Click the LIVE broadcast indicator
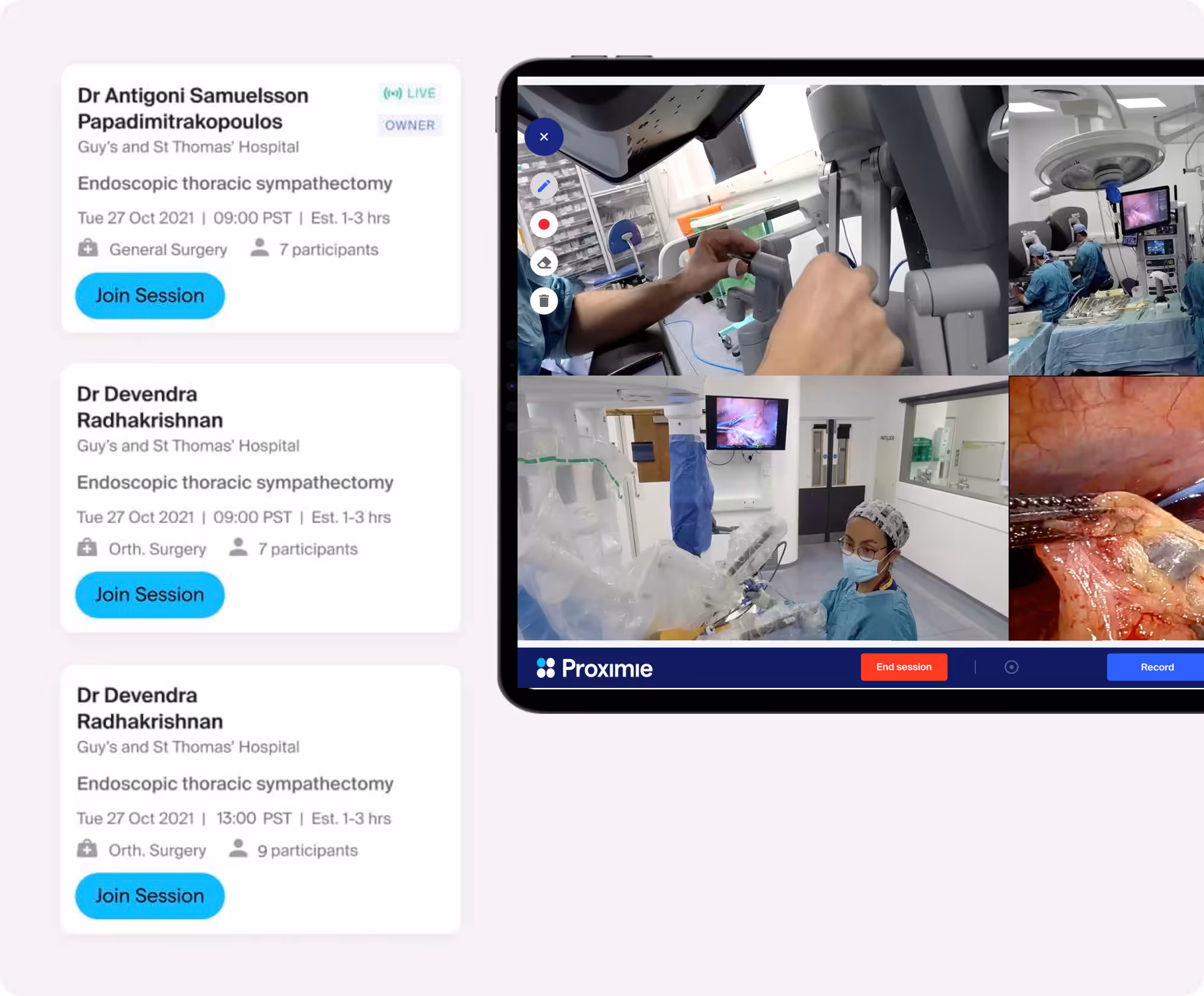The height and width of the screenshot is (996, 1204). pyautogui.click(x=410, y=93)
